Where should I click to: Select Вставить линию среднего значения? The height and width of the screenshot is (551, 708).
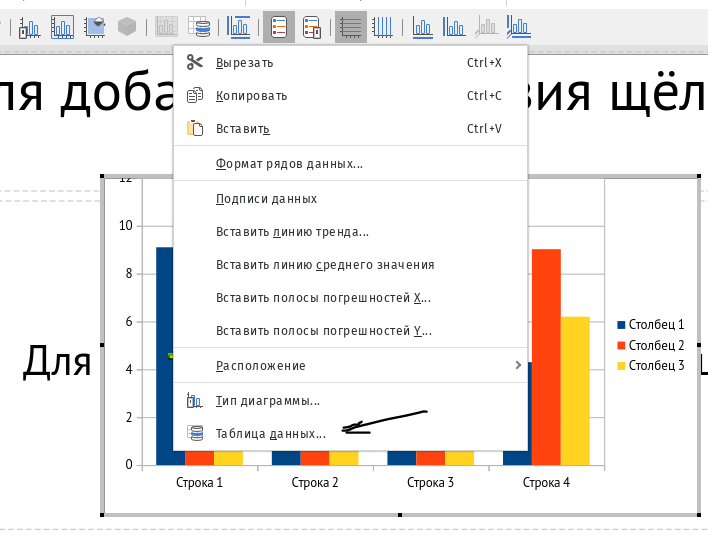click(350, 265)
